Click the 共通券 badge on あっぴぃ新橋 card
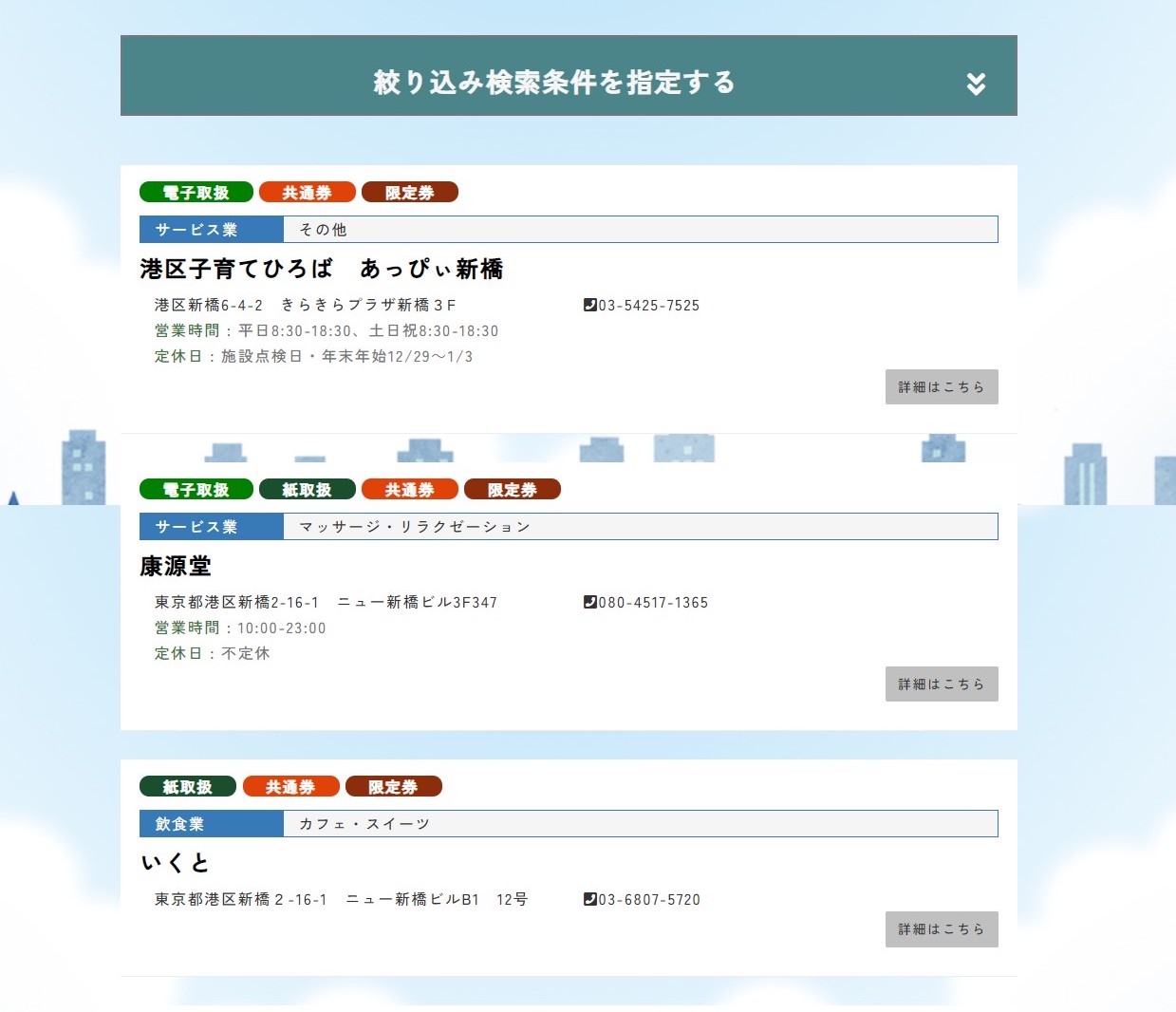This screenshot has height=1012, width=1176. point(308,193)
